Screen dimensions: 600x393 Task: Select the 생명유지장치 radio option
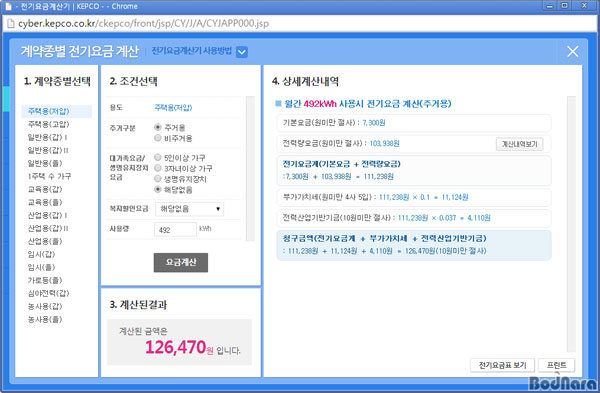158,179
